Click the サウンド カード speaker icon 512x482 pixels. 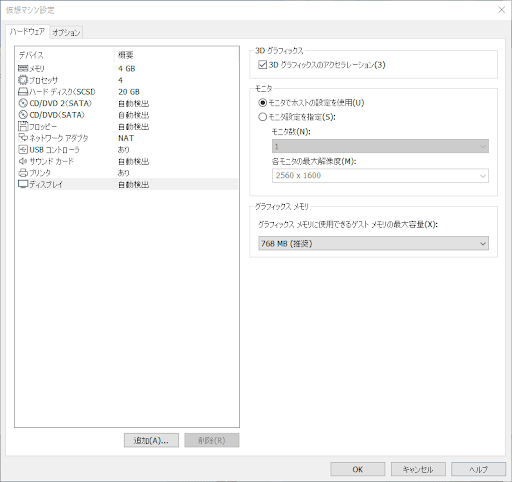pyautogui.click(x=23, y=161)
